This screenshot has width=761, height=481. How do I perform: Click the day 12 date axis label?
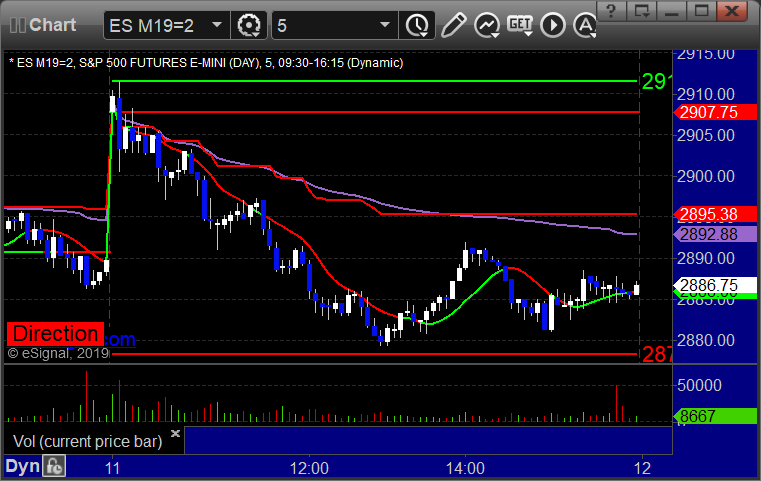pyautogui.click(x=643, y=468)
